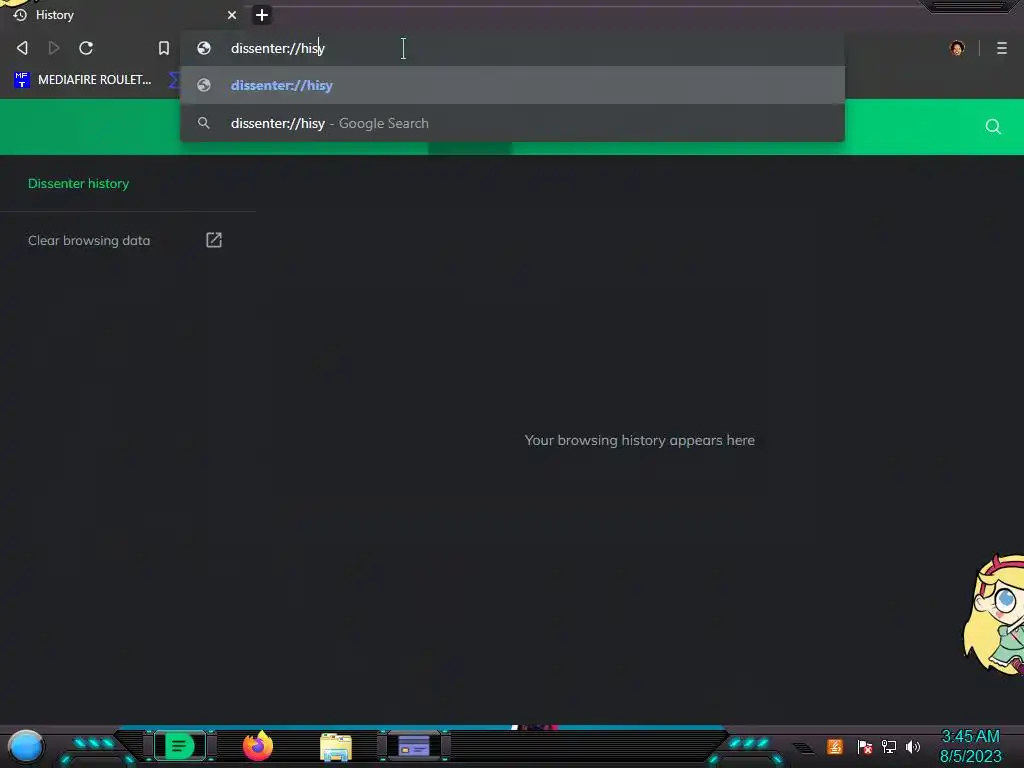1024x768 pixels.
Task: Click the 'Your browsing history appears here' text
Action: pyautogui.click(x=639, y=441)
